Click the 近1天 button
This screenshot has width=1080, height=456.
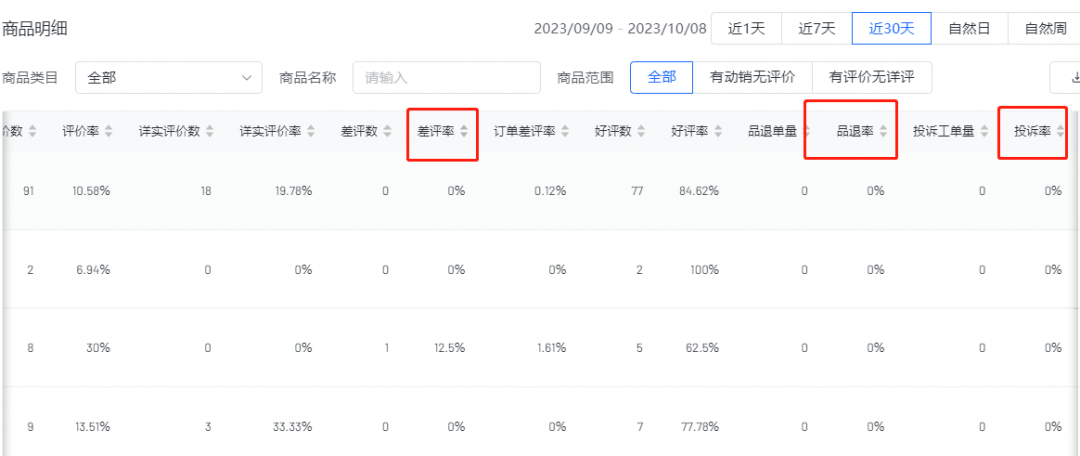pyautogui.click(x=746, y=29)
